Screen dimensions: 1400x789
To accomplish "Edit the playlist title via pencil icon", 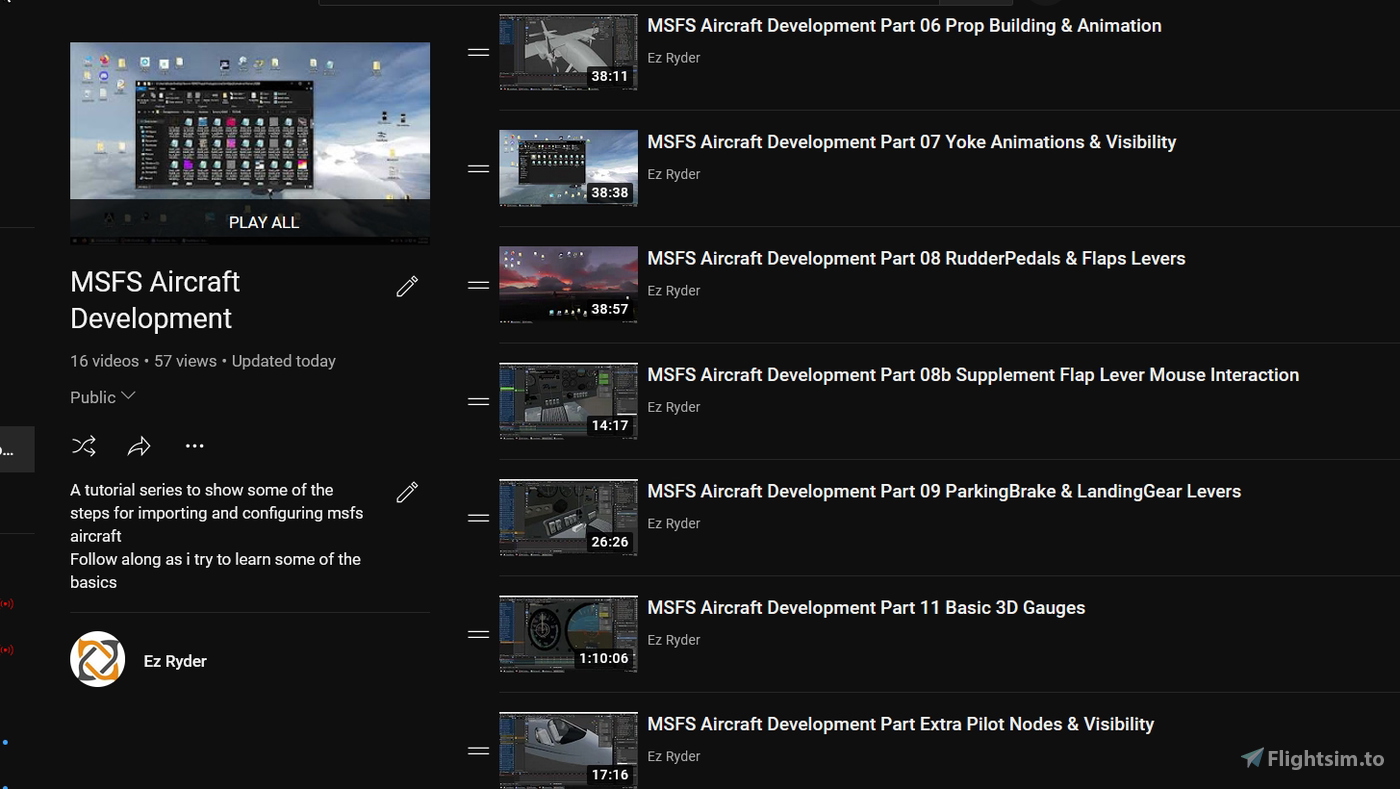I will click(x=407, y=286).
